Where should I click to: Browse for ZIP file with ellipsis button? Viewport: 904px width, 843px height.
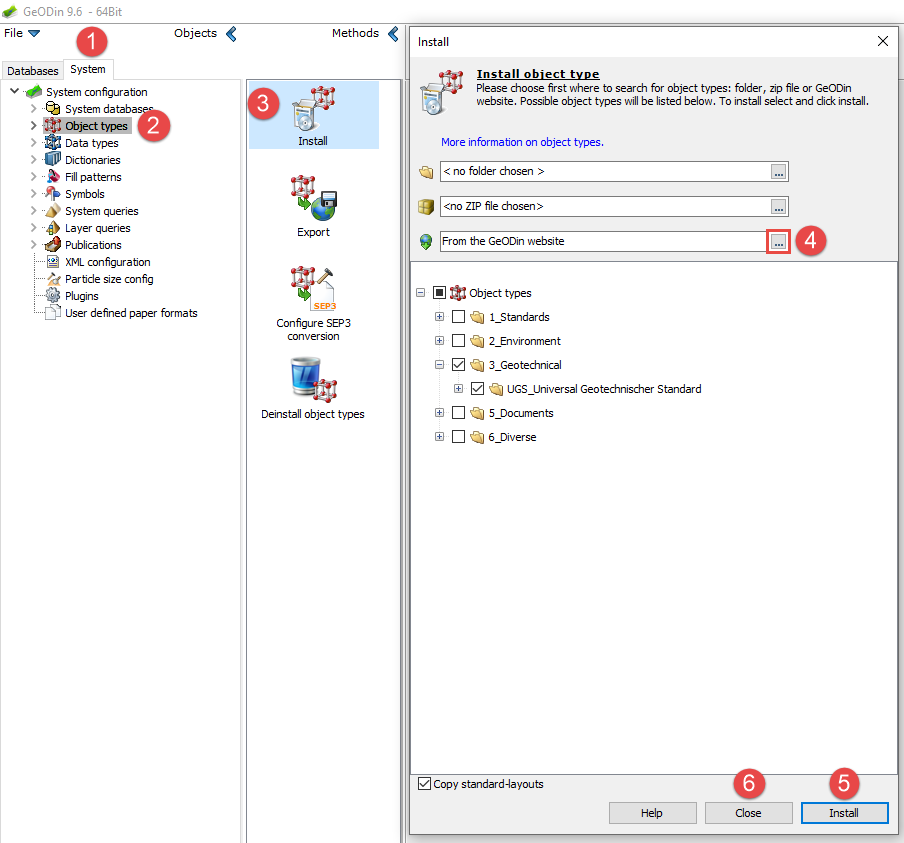pos(778,206)
